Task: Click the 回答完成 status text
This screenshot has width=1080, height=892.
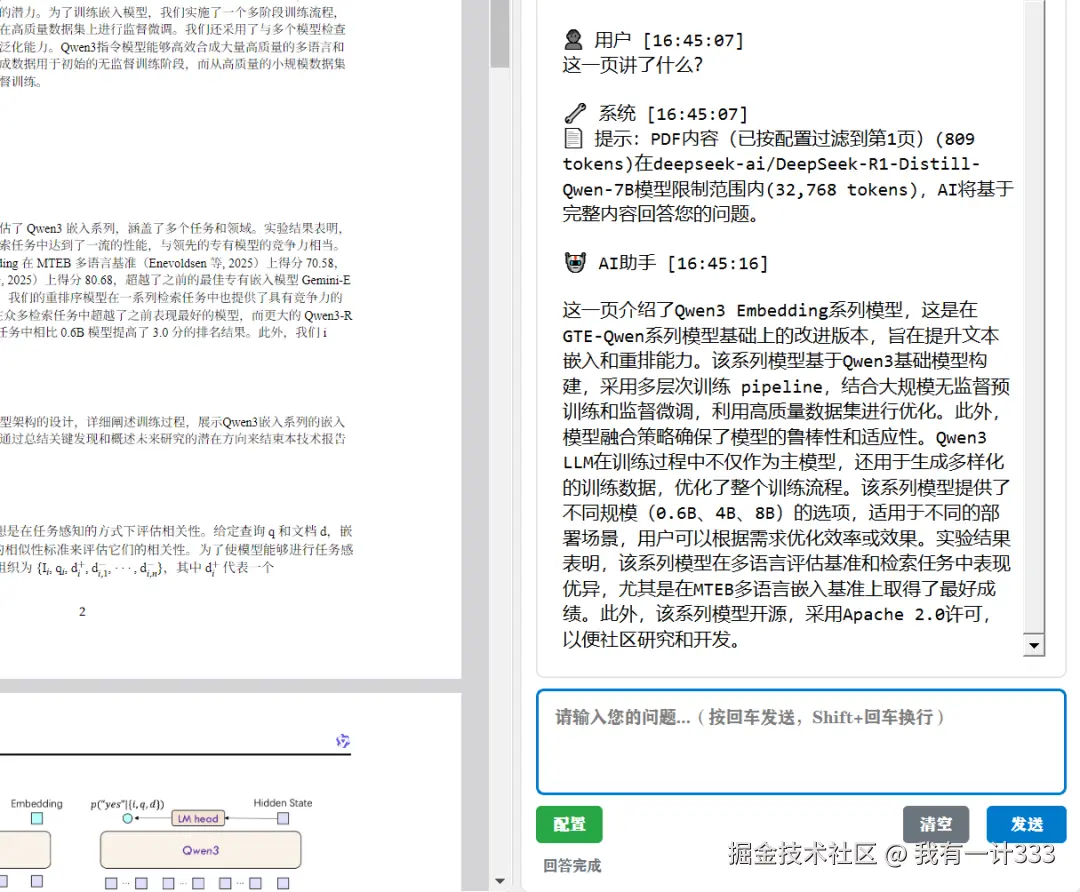Action: point(572,866)
